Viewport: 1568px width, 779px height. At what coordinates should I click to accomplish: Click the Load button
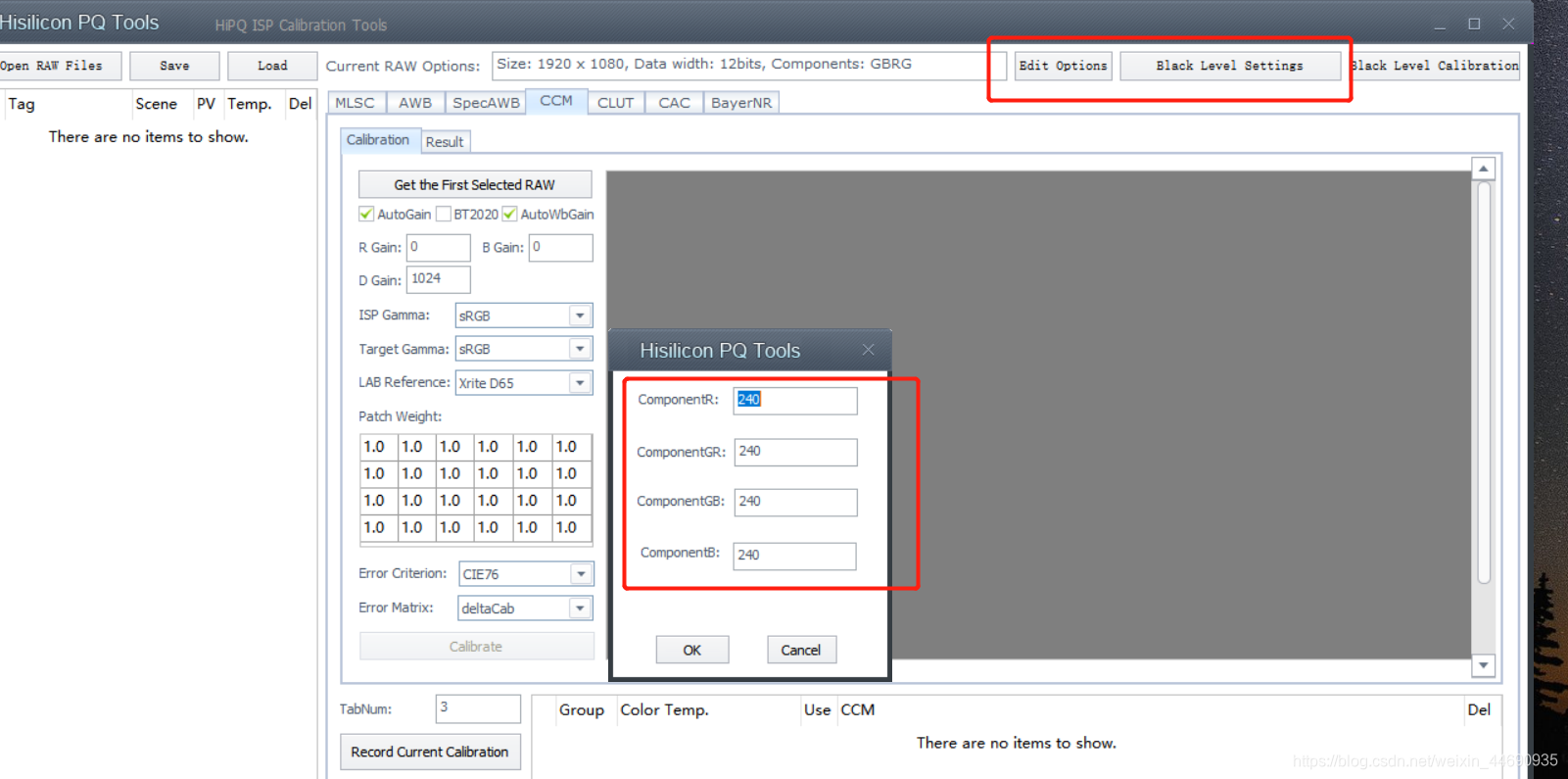272,66
